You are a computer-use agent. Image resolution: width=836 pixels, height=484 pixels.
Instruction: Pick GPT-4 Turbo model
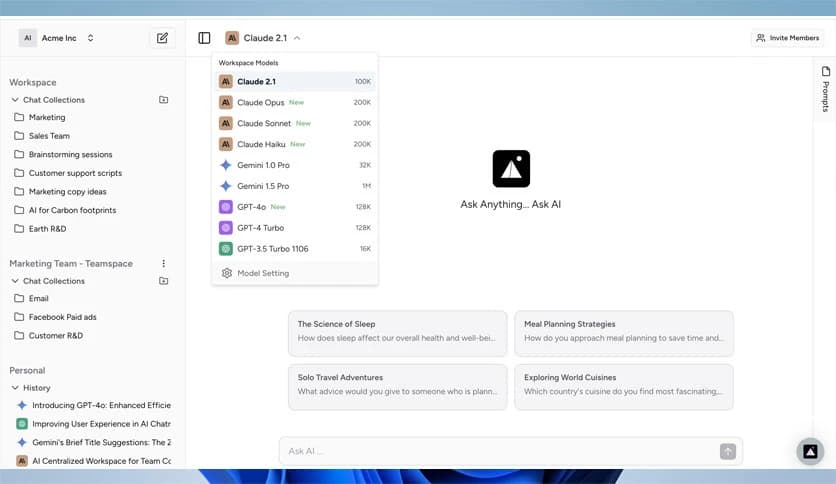(x=295, y=228)
